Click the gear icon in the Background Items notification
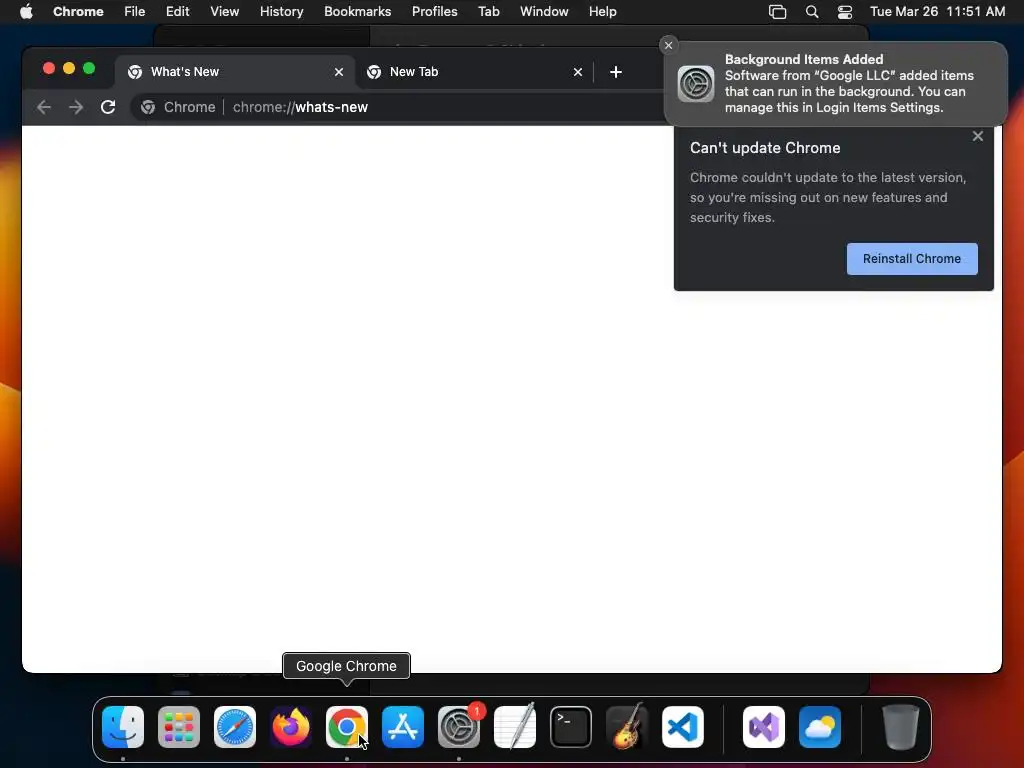The image size is (1024, 768). coord(696,84)
